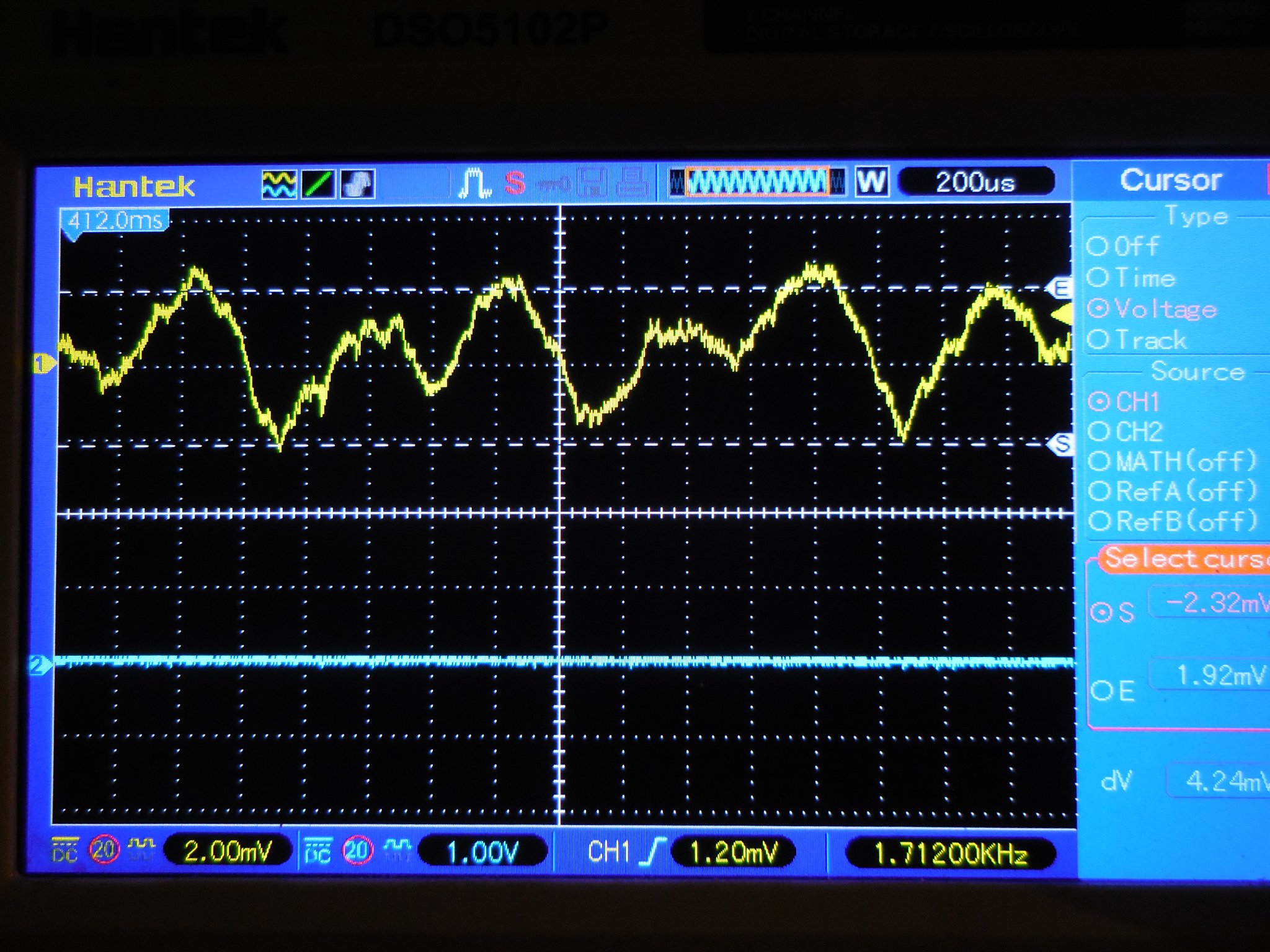Click the CH1 probe waveform icon
This screenshot has width=1270, height=952.
tap(141, 849)
